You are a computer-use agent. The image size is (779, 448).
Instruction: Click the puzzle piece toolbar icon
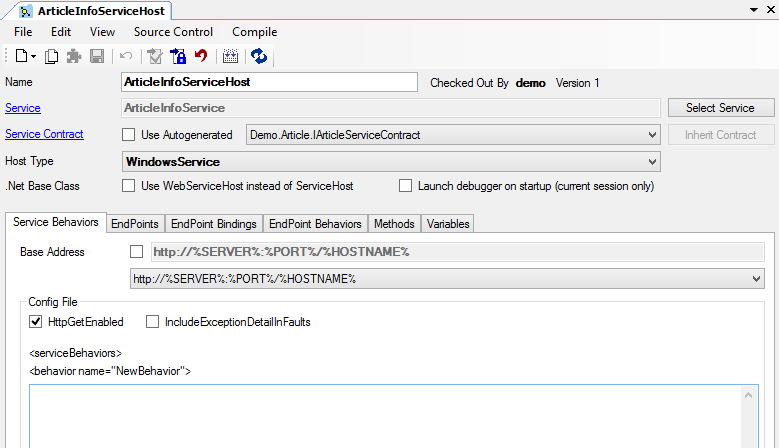click(x=74, y=57)
